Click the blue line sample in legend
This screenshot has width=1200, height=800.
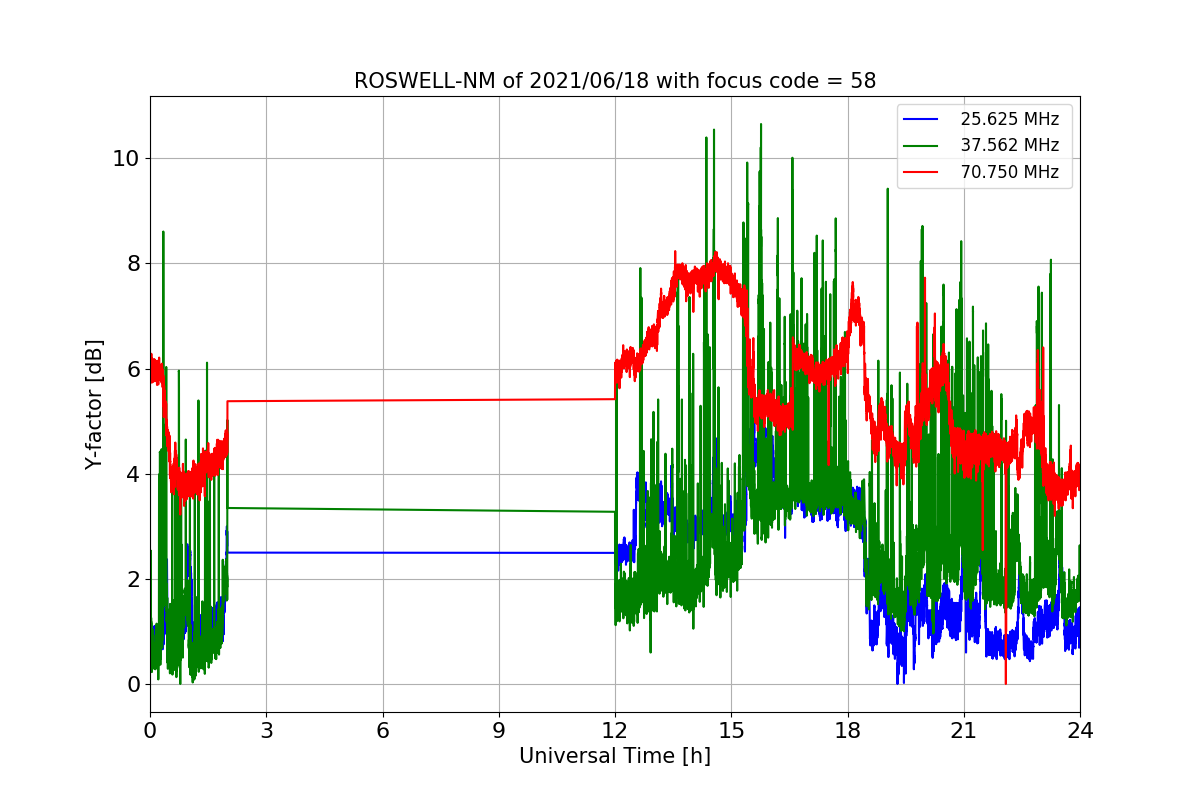(x=921, y=120)
